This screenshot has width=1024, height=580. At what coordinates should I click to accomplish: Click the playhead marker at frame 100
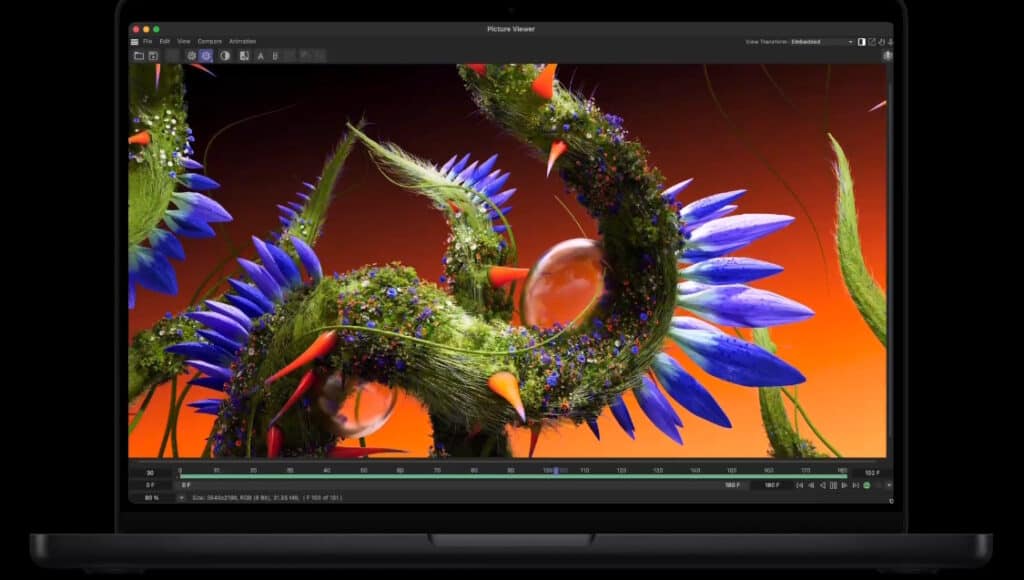556,470
